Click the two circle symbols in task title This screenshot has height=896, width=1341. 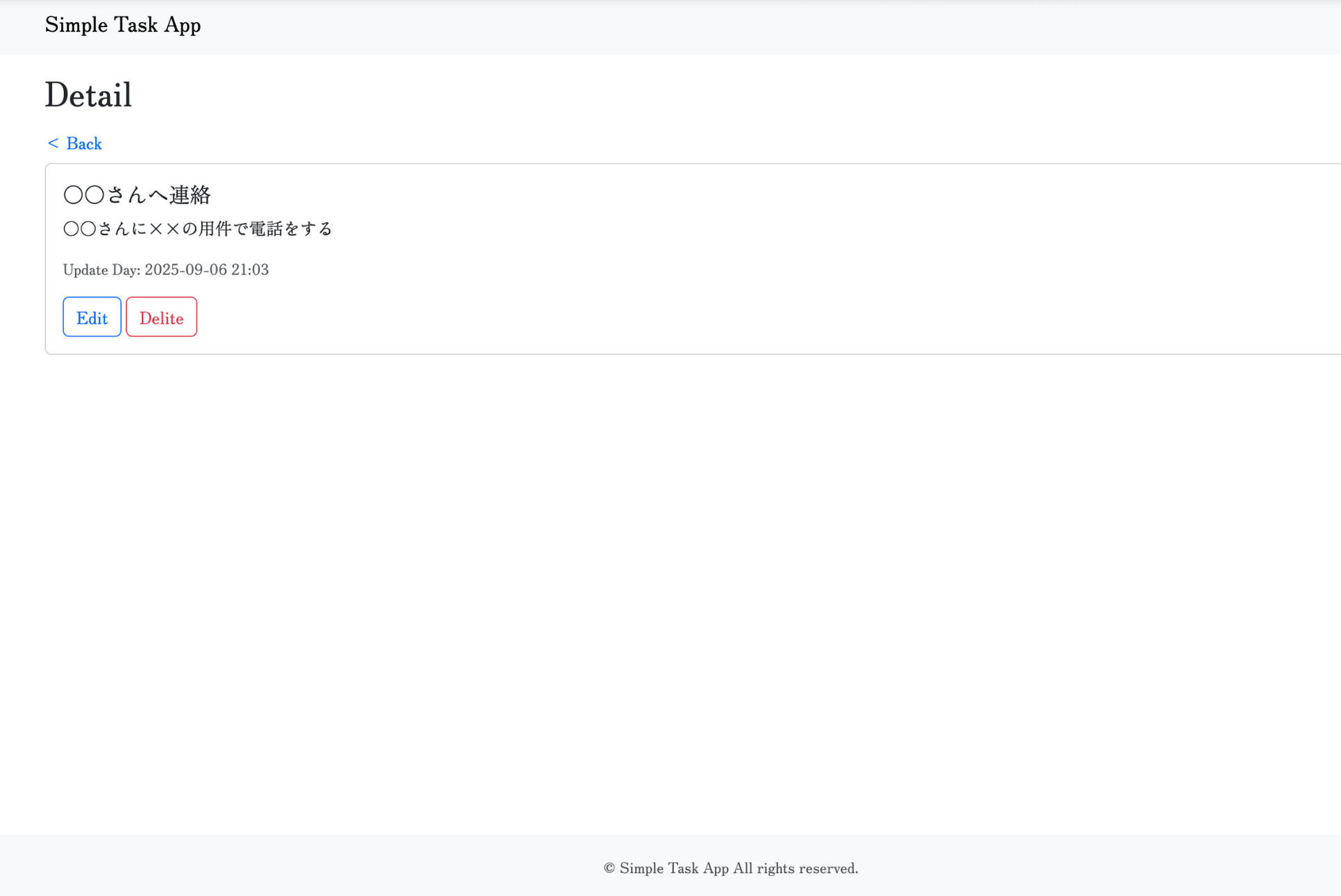[83, 195]
